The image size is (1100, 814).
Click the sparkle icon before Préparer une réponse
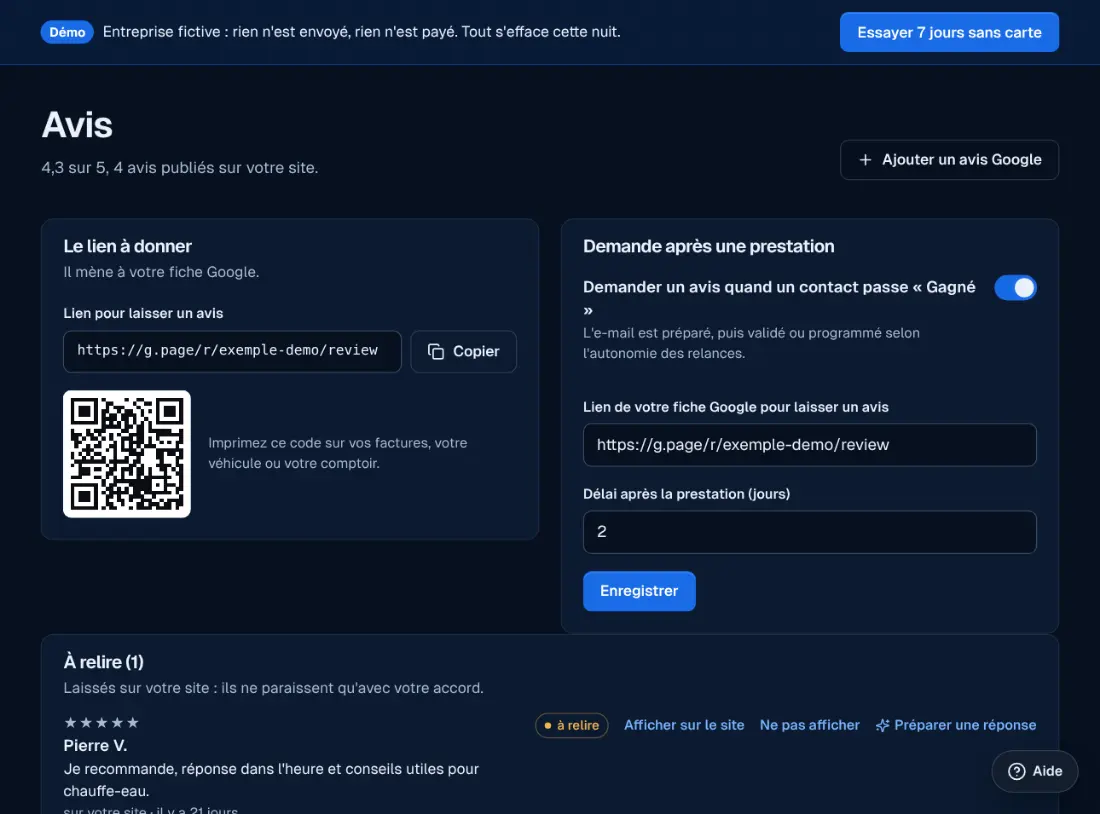pos(883,726)
